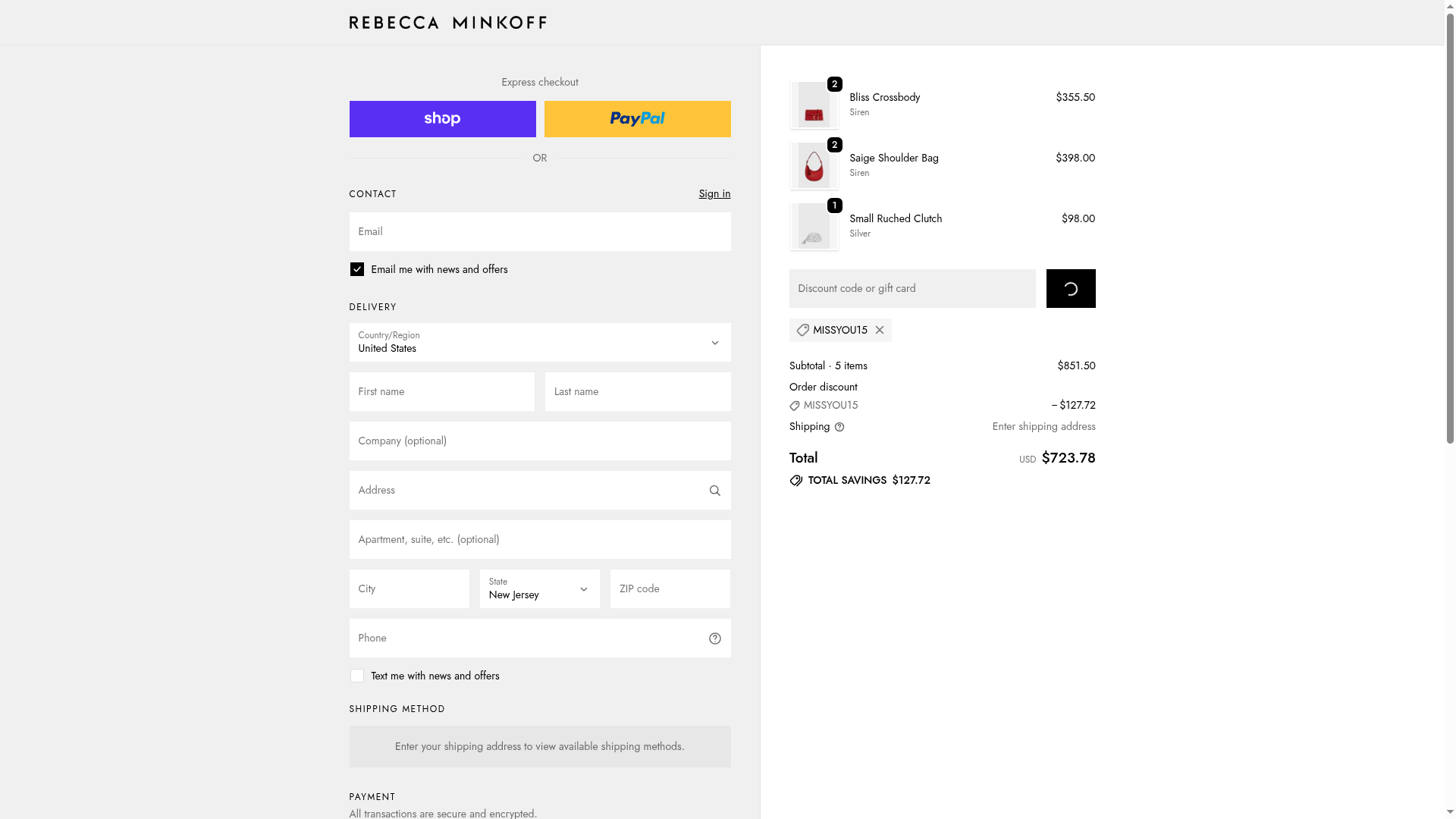This screenshot has width=1456, height=819.
Task: Click the page vertical scrollbar
Action: [x=1450, y=227]
